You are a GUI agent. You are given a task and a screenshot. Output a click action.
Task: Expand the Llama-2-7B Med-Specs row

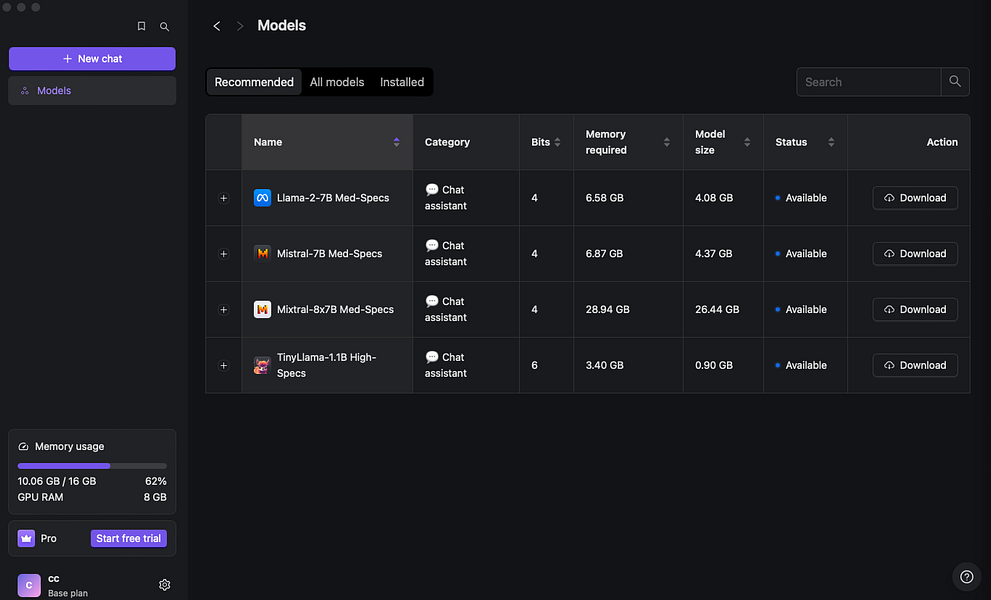coord(223,198)
